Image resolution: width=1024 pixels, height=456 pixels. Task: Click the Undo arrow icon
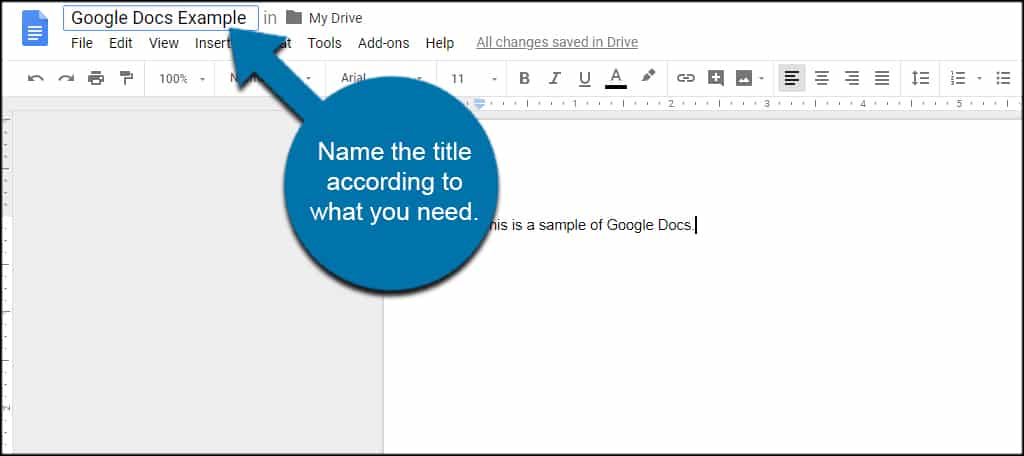pos(36,78)
